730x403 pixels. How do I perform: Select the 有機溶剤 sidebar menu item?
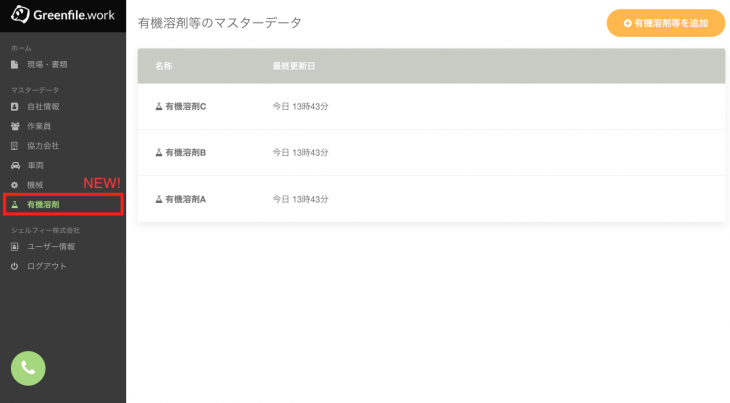click(x=63, y=204)
